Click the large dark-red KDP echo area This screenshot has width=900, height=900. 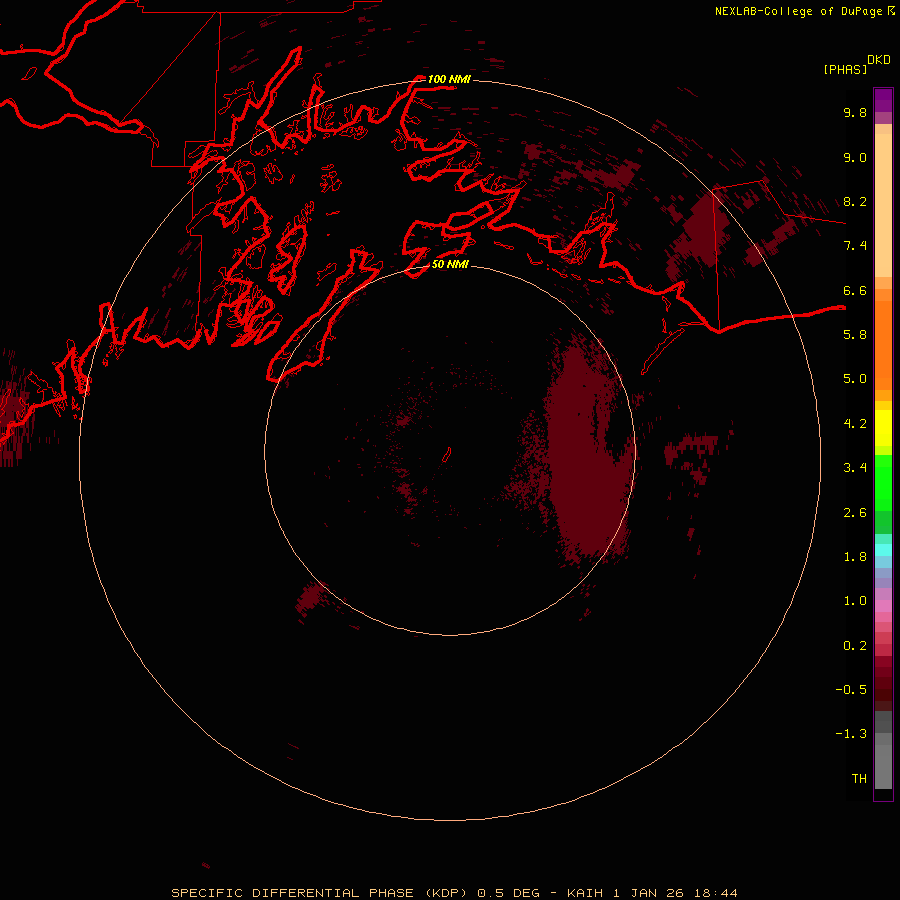584,453
